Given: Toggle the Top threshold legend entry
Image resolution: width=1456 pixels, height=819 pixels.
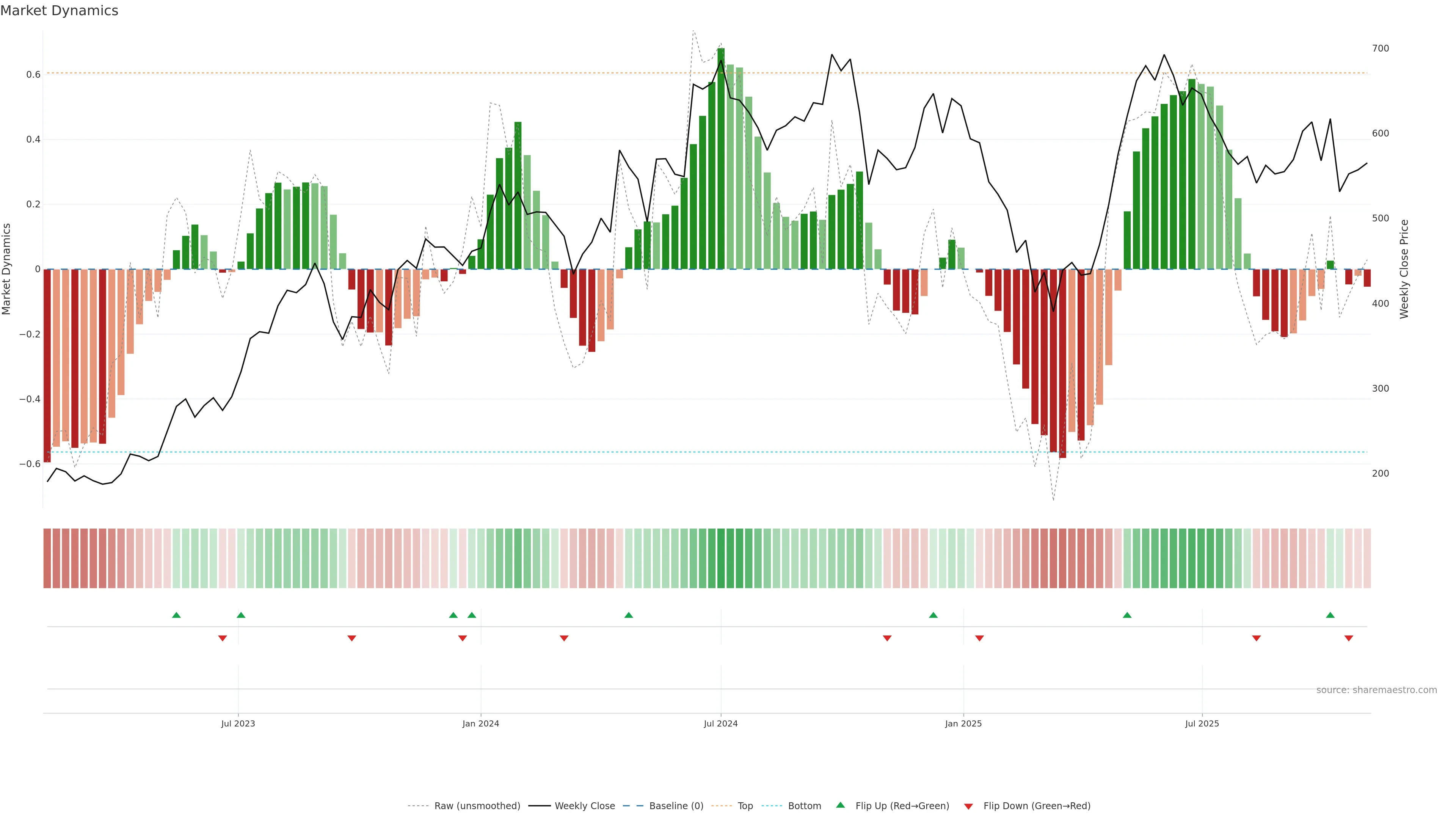Looking at the screenshot, I should (745, 806).
